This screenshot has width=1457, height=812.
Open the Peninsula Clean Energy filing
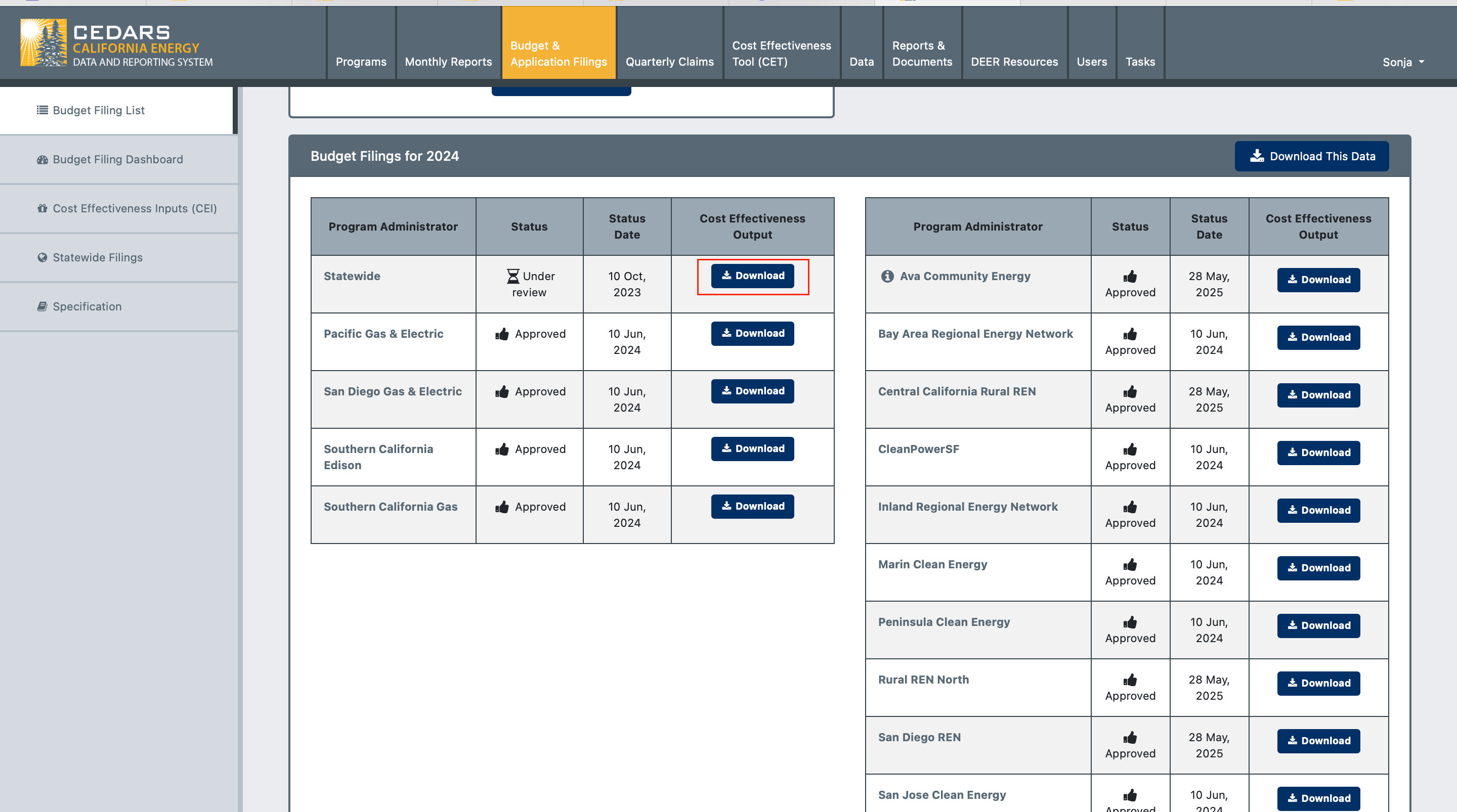click(x=944, y=622)
